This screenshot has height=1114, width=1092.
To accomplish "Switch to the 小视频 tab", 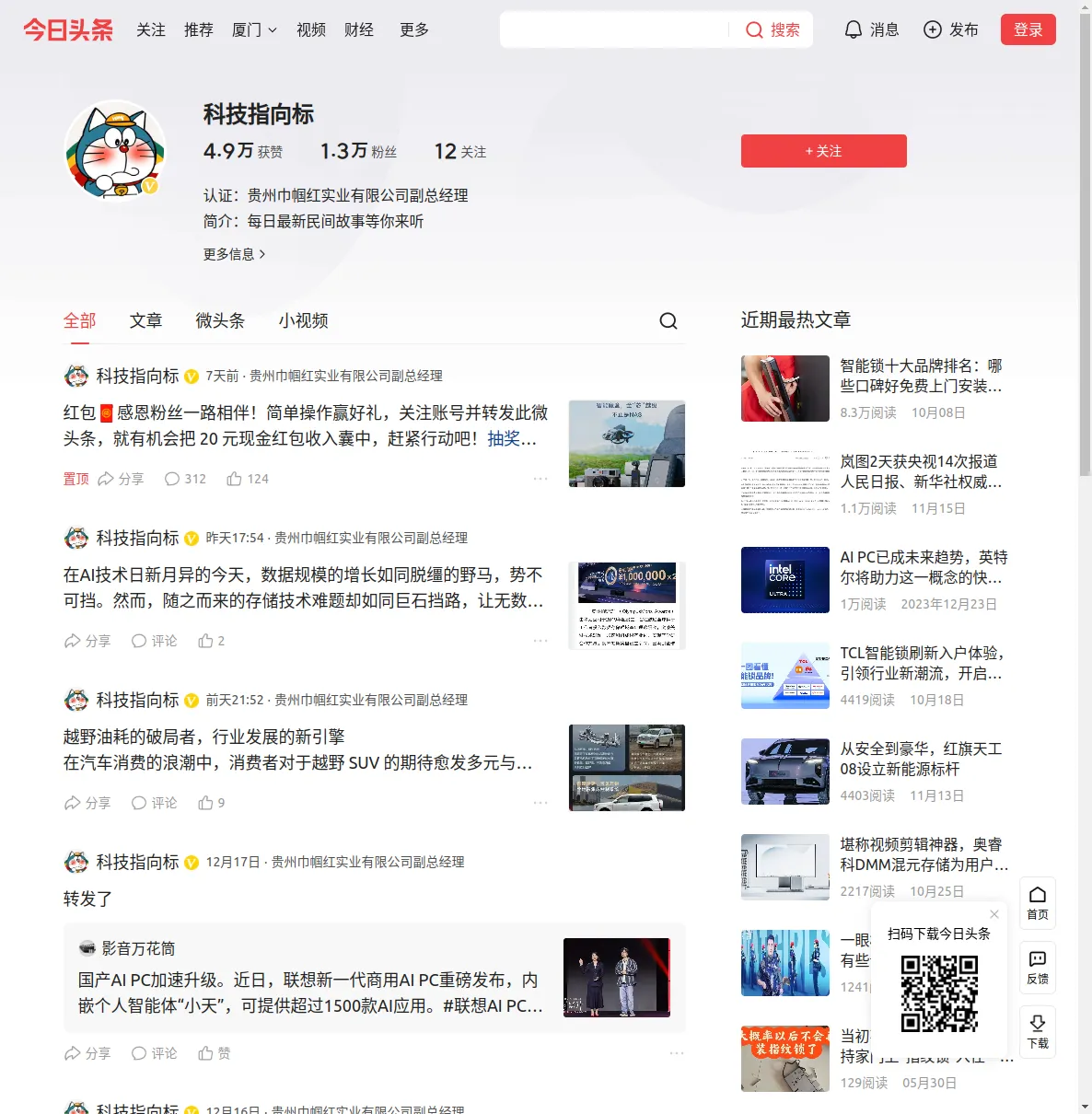I will [304, 320].
